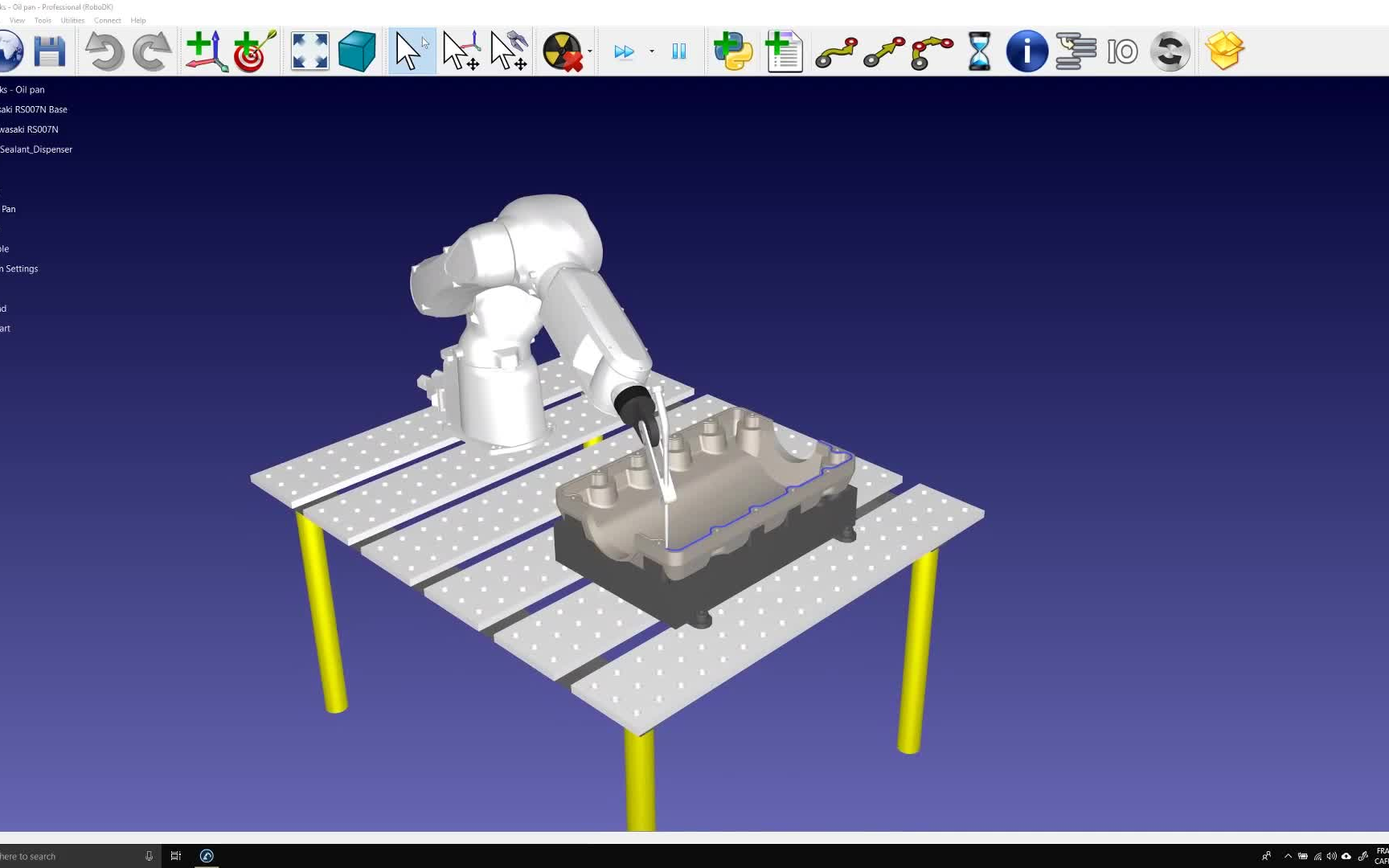The image size is (1389, 868).
Task: Open the fast simulation speed dropdown arrow
Action: 650,51
